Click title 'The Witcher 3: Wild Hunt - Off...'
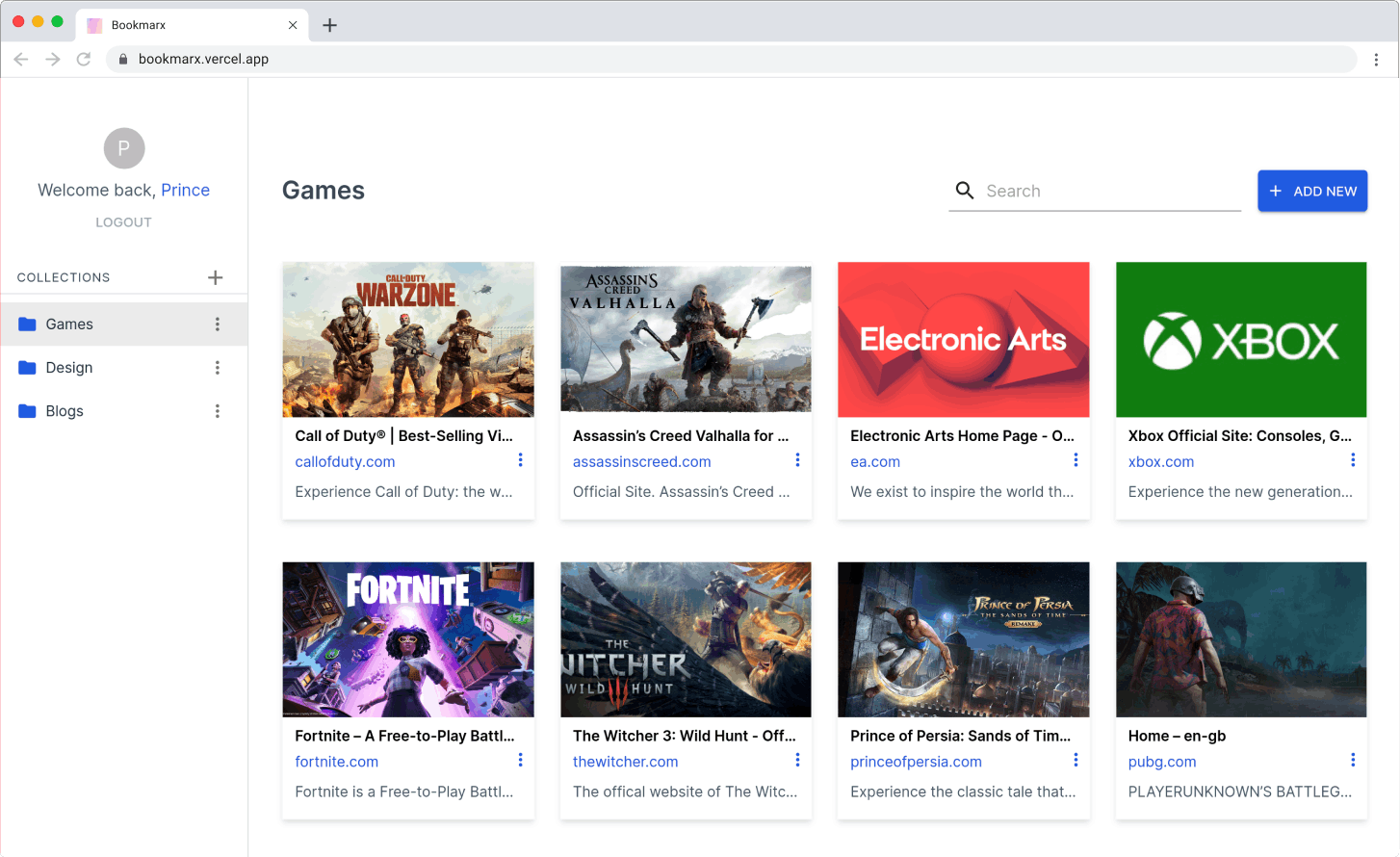The image size is (1400, 857). 685,736
